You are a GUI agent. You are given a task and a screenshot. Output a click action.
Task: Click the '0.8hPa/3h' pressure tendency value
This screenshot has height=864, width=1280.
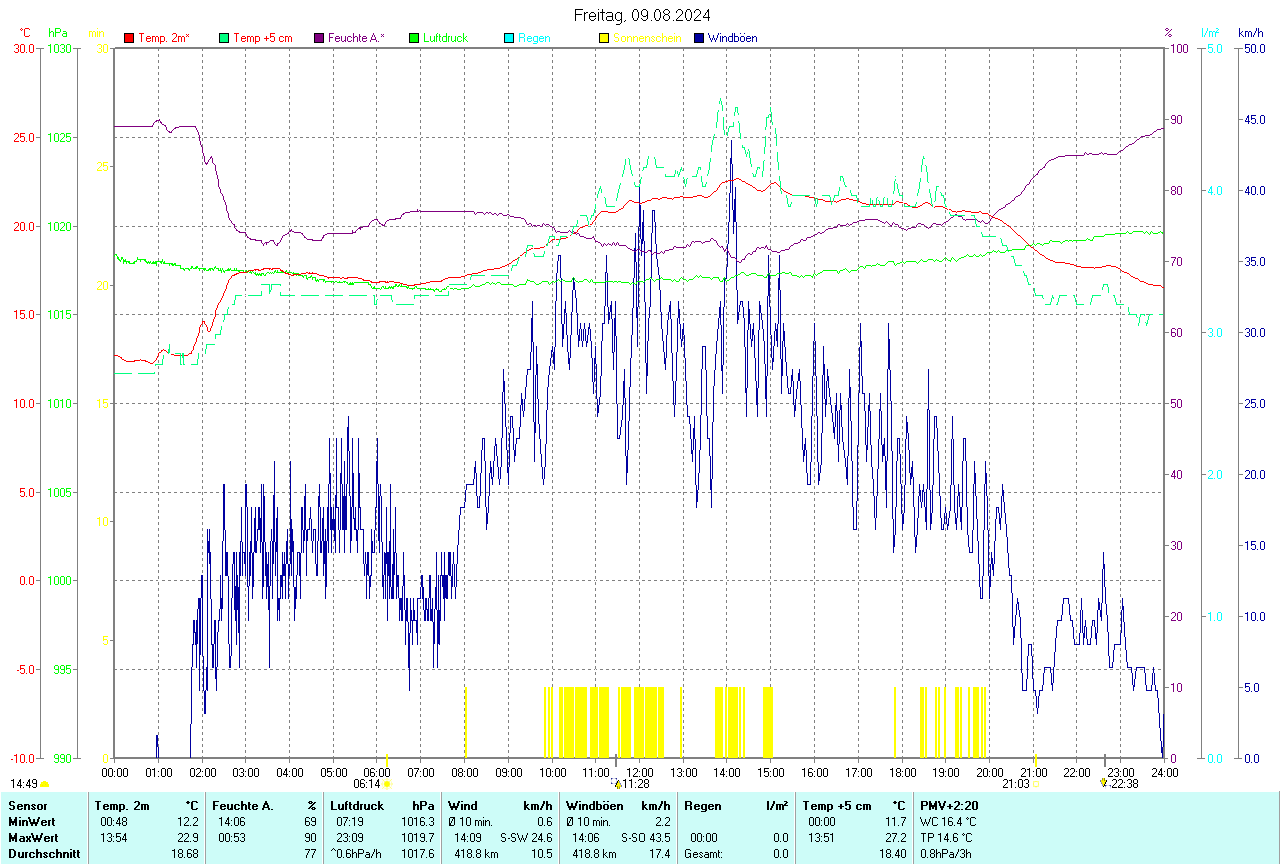pyautogui.click(x=946, y=854)
